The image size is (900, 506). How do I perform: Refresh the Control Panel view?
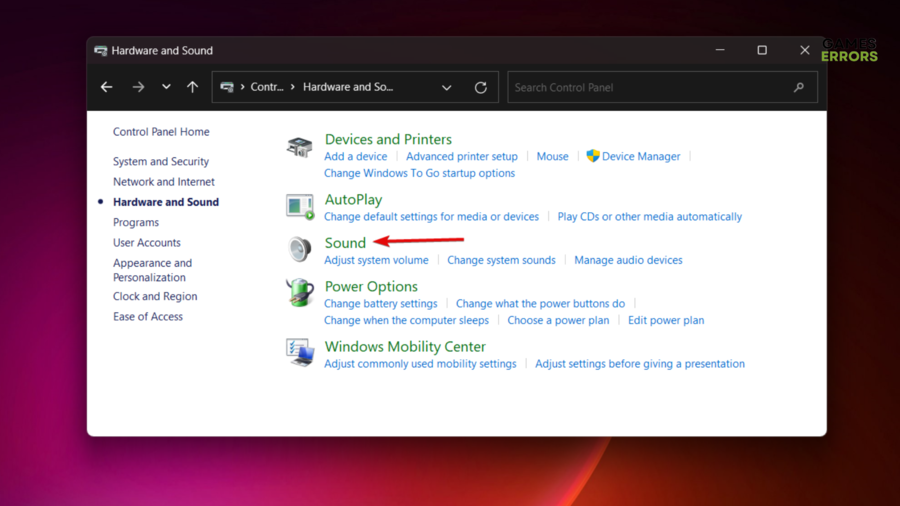pos(480,88)
